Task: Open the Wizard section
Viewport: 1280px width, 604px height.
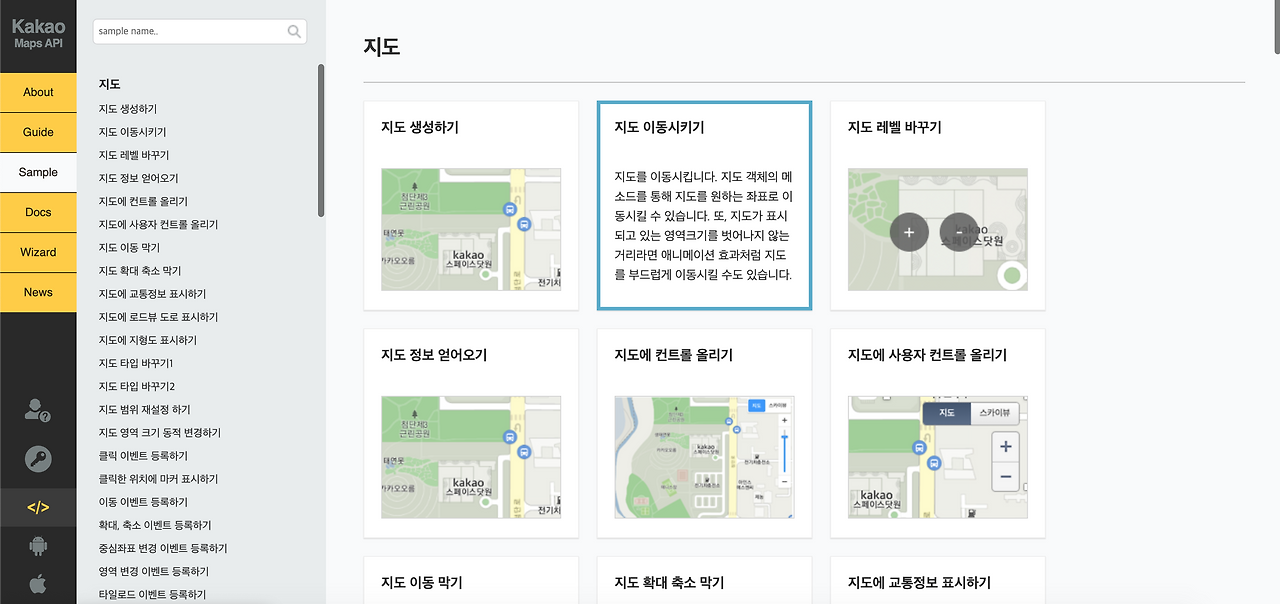Action: [38, 252]
